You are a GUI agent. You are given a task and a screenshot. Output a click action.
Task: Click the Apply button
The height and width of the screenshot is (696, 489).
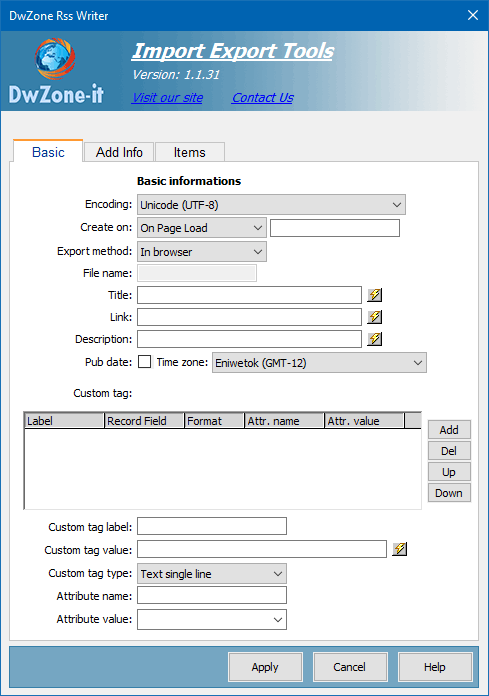pyautogui.click(x=265, y=667)
